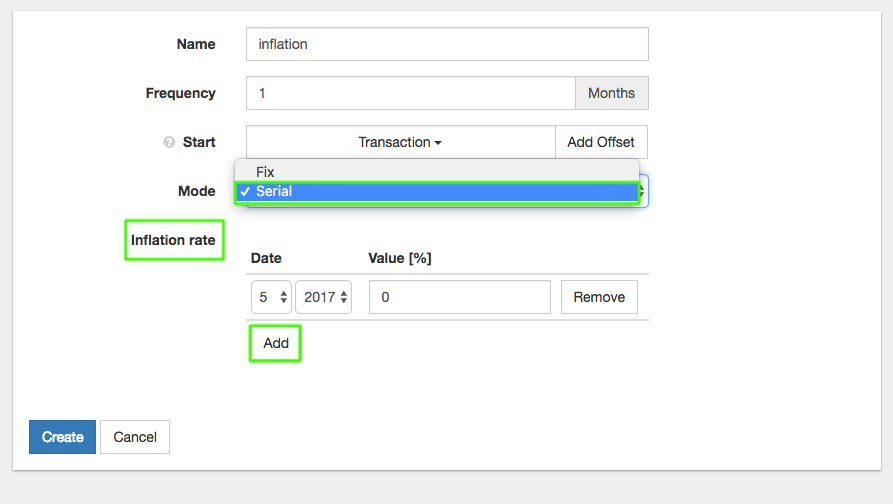Viewport: 893px width, 504px height.
Task: Click the Months frequency unit
Action: tap(611, 93)
